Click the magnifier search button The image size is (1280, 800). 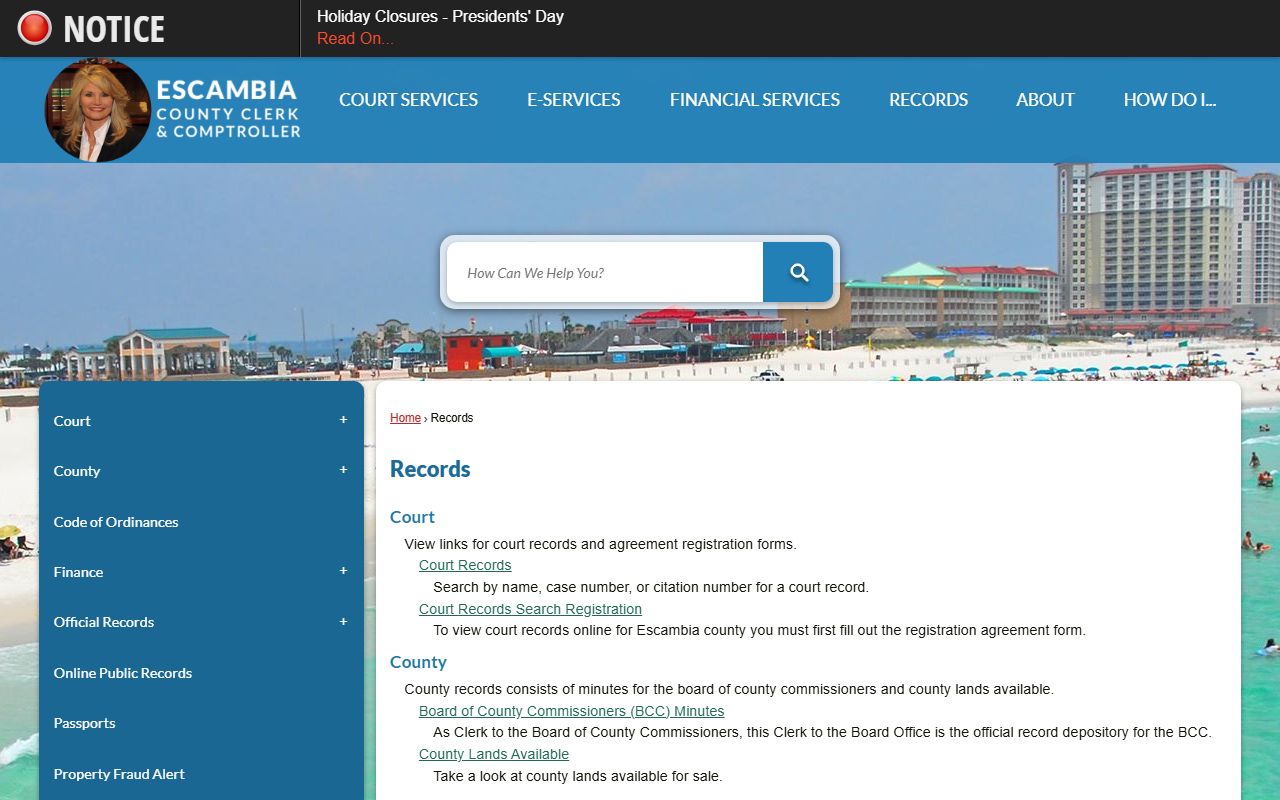pyautogui.click(x=798, y=272)
